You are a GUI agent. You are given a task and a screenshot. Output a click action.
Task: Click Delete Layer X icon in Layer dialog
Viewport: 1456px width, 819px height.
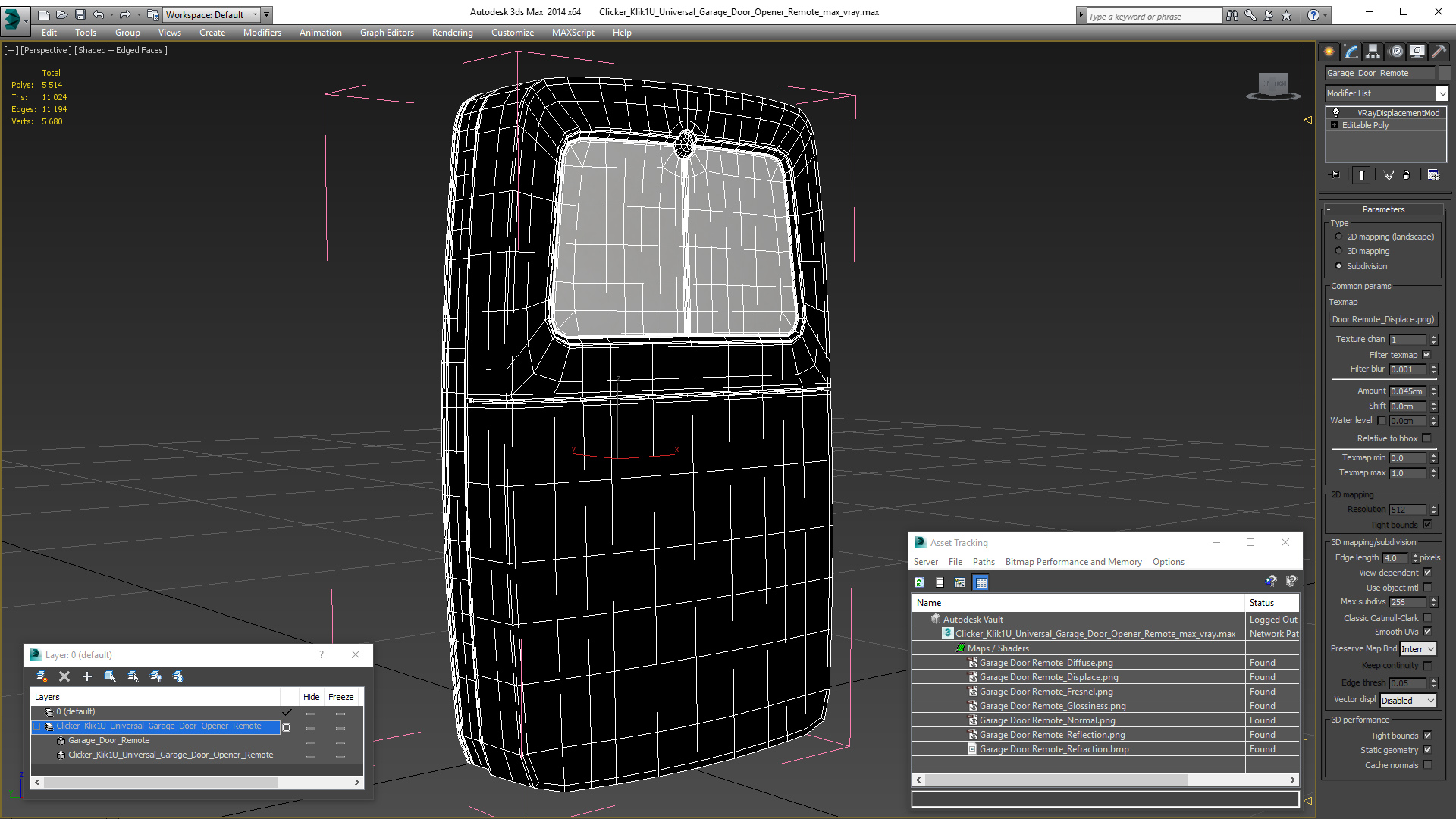(x=64, y=676)
